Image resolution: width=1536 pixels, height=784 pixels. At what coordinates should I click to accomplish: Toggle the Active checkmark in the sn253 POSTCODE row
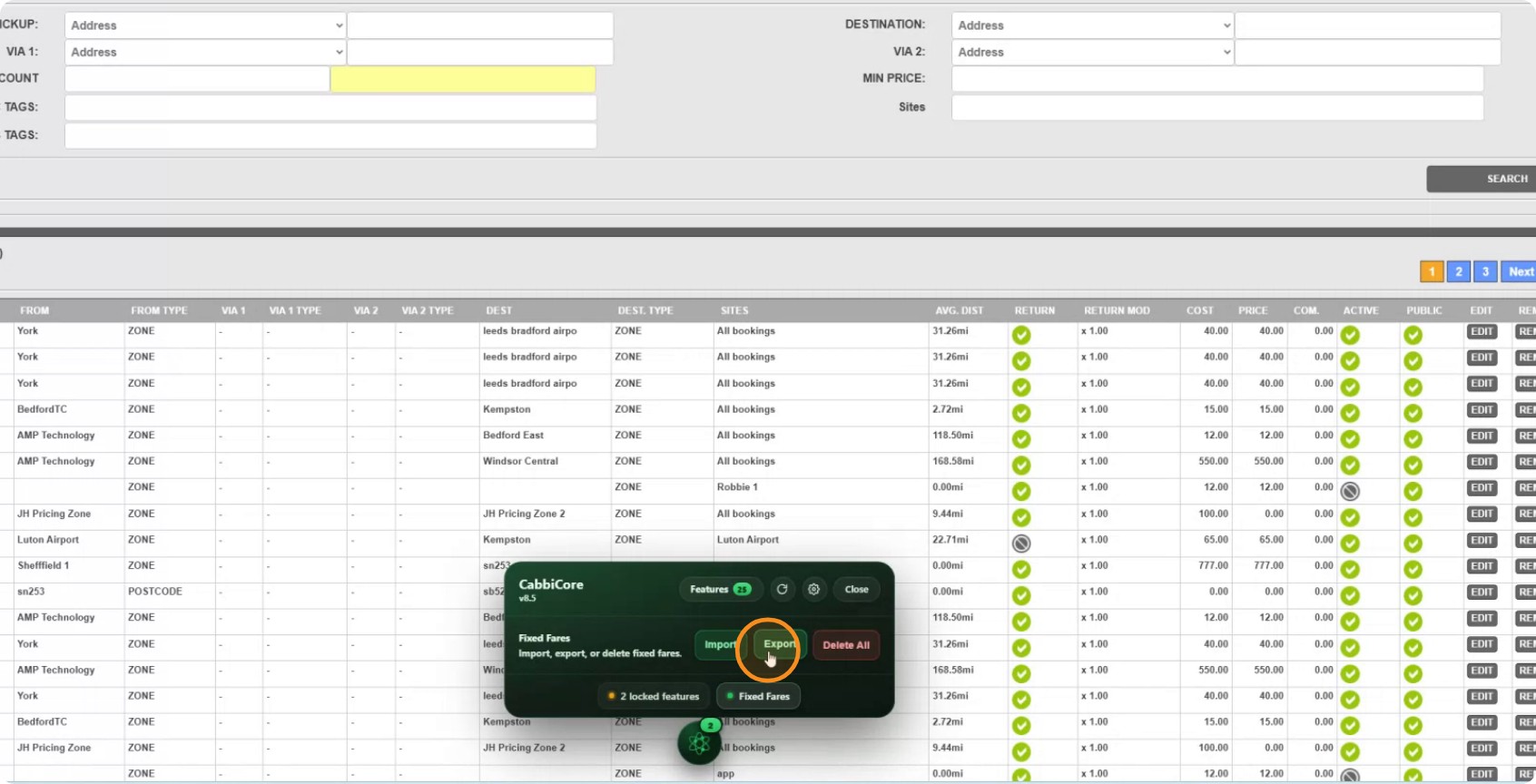click(1350, 595)
